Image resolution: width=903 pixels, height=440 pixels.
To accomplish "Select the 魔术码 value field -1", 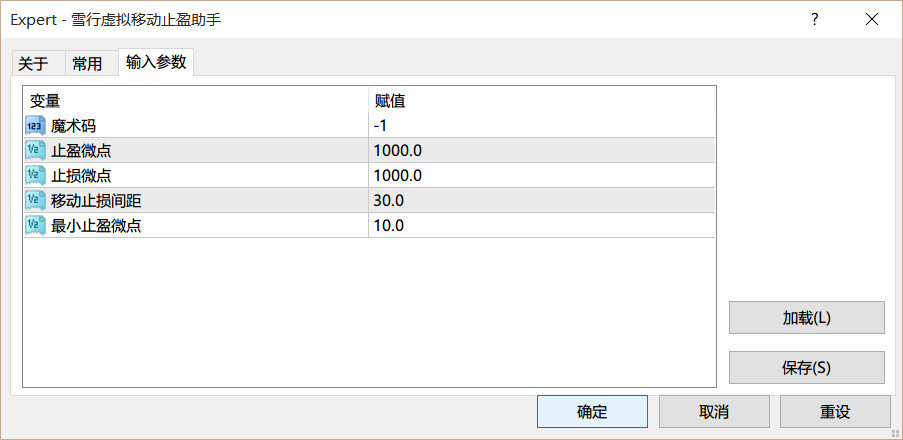I will [x=541, y=126].
